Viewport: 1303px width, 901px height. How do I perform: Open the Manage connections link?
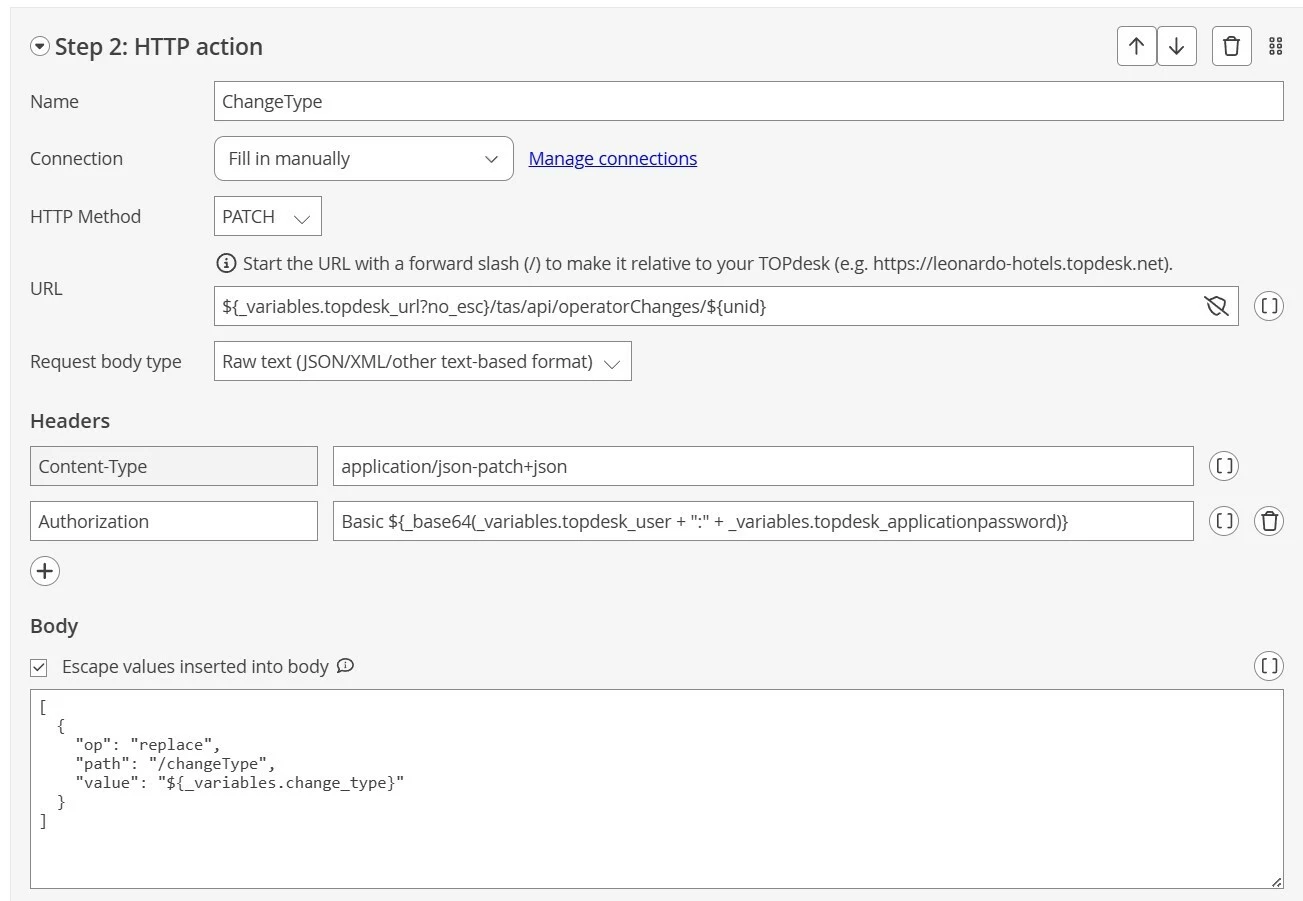click(x=612, y=158)
